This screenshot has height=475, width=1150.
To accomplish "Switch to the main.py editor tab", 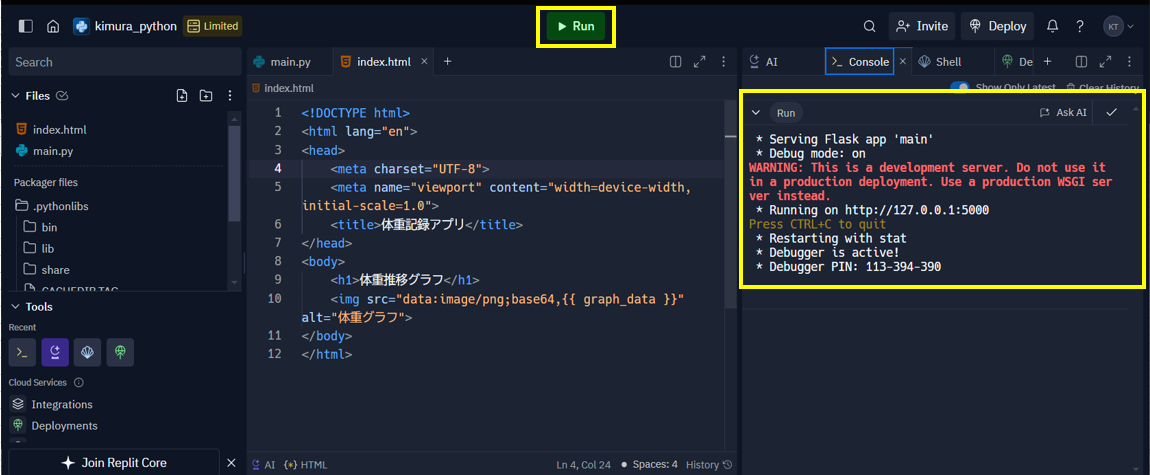I will pos(290,62).
